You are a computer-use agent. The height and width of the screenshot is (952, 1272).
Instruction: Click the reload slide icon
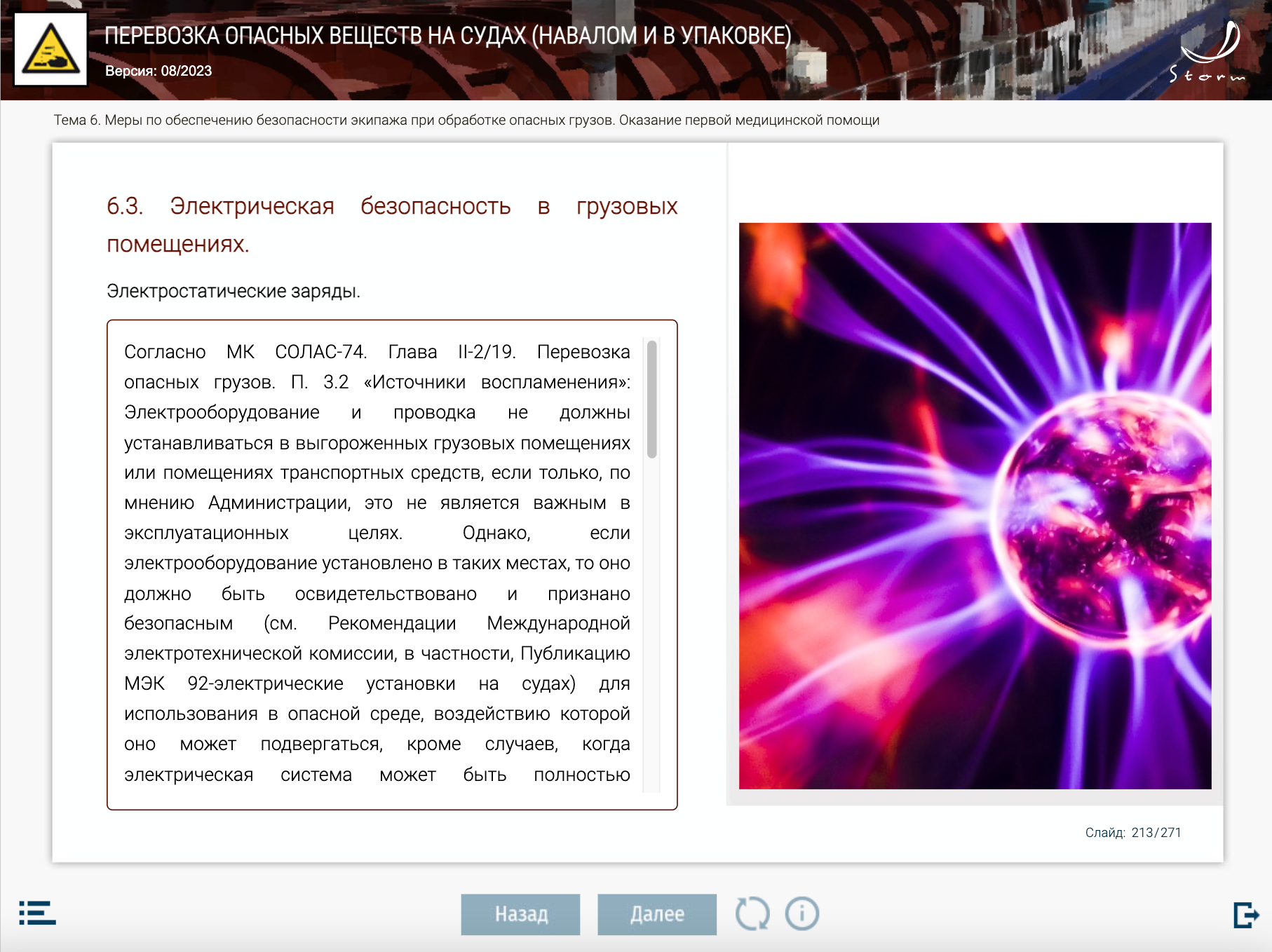[752, 914]
